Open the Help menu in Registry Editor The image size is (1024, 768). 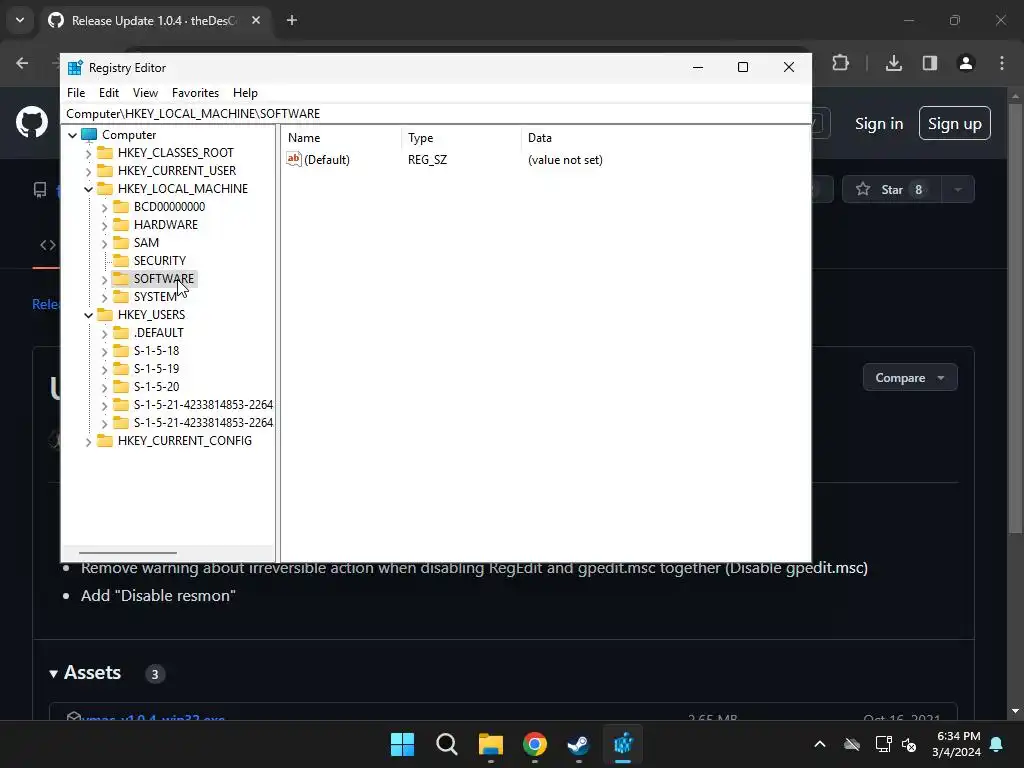click(x=246, y=93)
